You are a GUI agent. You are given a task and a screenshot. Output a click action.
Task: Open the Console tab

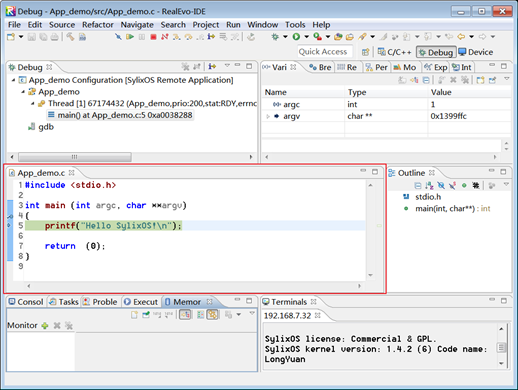[x=26, y=302]
